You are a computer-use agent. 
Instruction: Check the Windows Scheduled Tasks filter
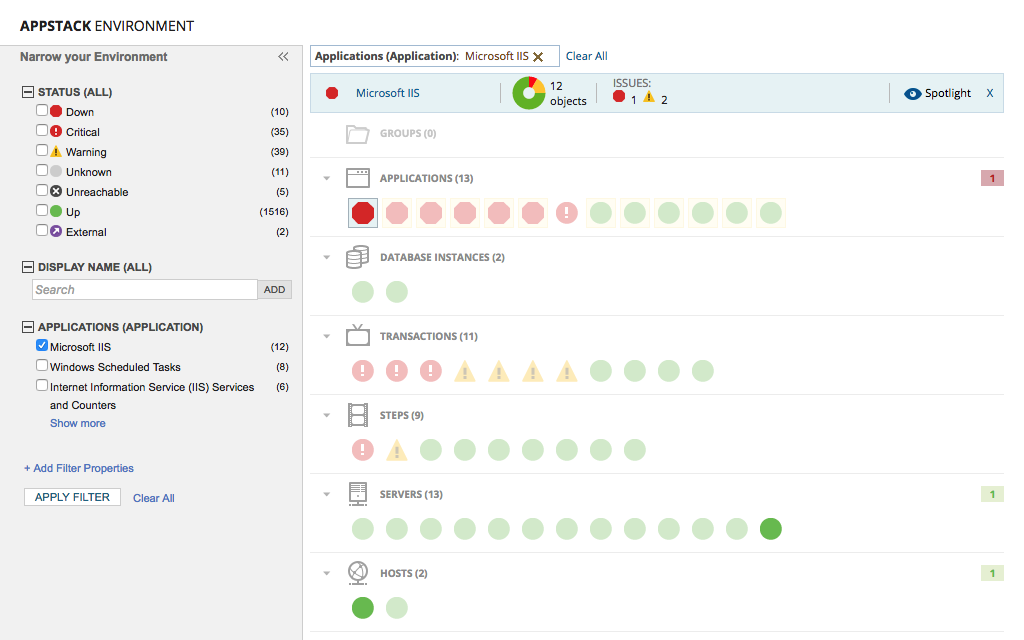pyautogui.click(x=42, y=366)
